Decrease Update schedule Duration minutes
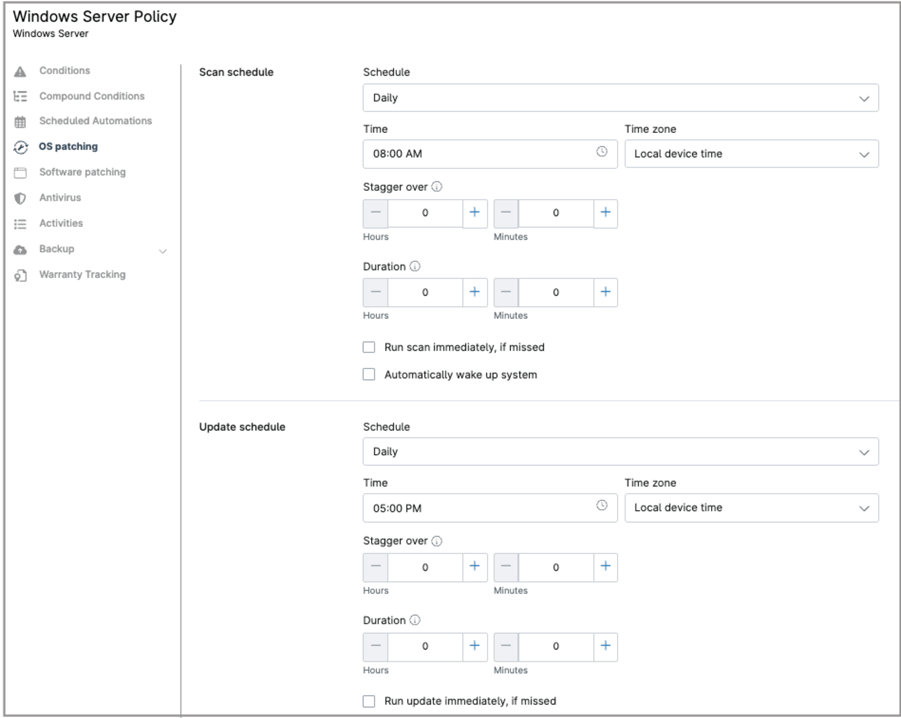 point(506,647)
